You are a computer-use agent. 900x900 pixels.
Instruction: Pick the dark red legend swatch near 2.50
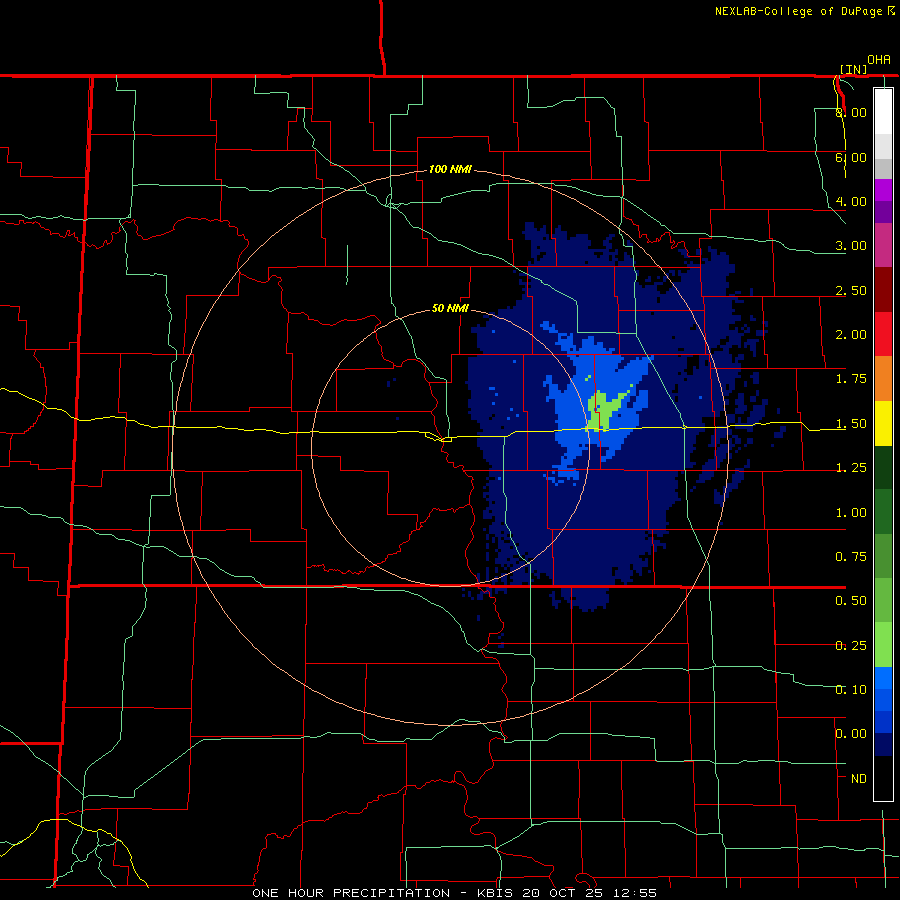click(x=883, y=290)
